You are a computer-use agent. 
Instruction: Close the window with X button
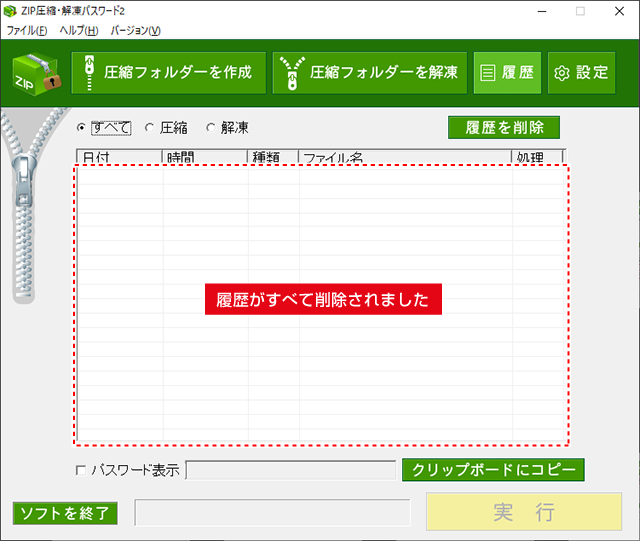pos(619,11)
